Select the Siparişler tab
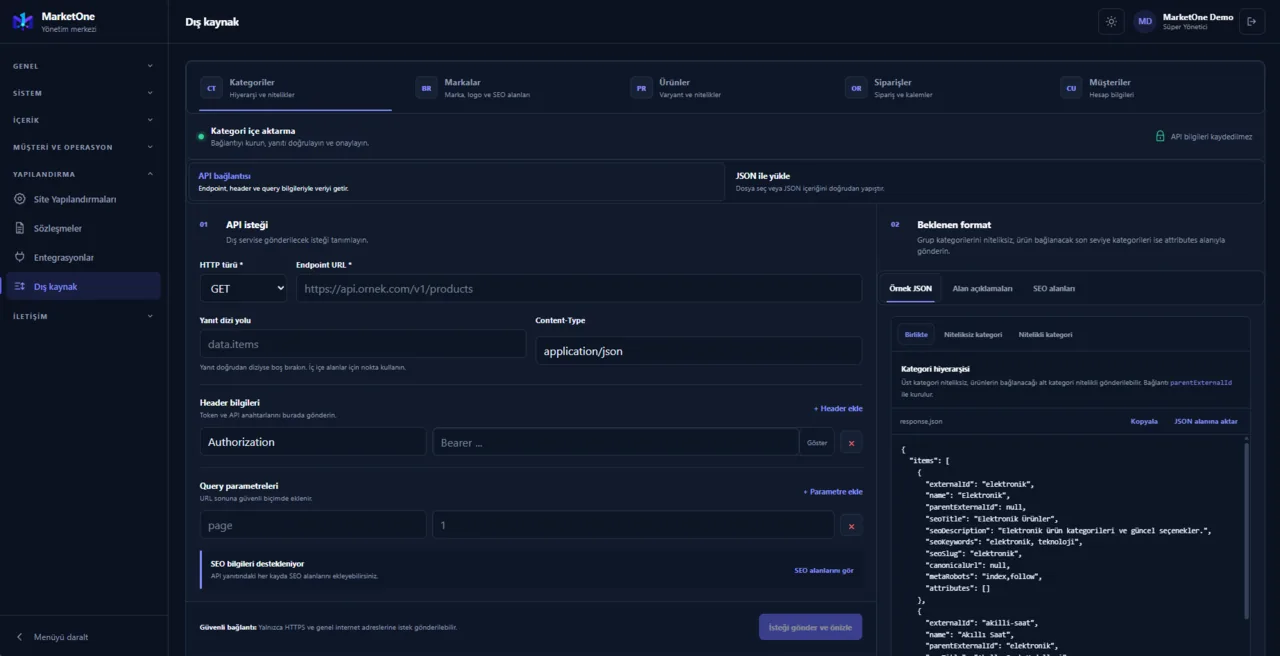Screen dimensions: 1280x656 coord(938,88)
